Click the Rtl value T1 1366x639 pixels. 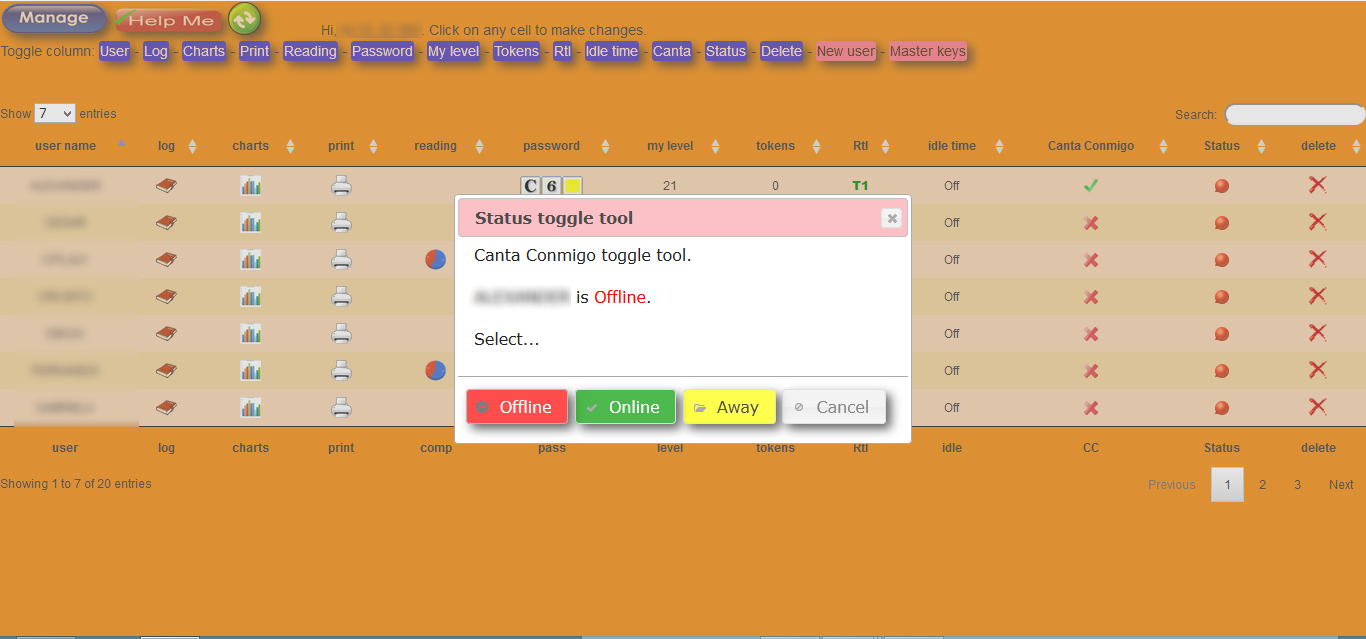860,186
